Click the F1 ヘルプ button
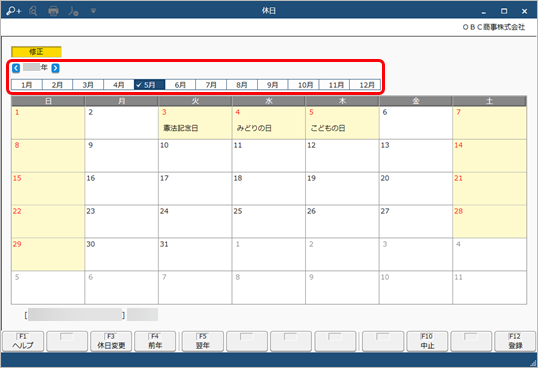Viewport: 538px width, 368px height. point(23,341)
